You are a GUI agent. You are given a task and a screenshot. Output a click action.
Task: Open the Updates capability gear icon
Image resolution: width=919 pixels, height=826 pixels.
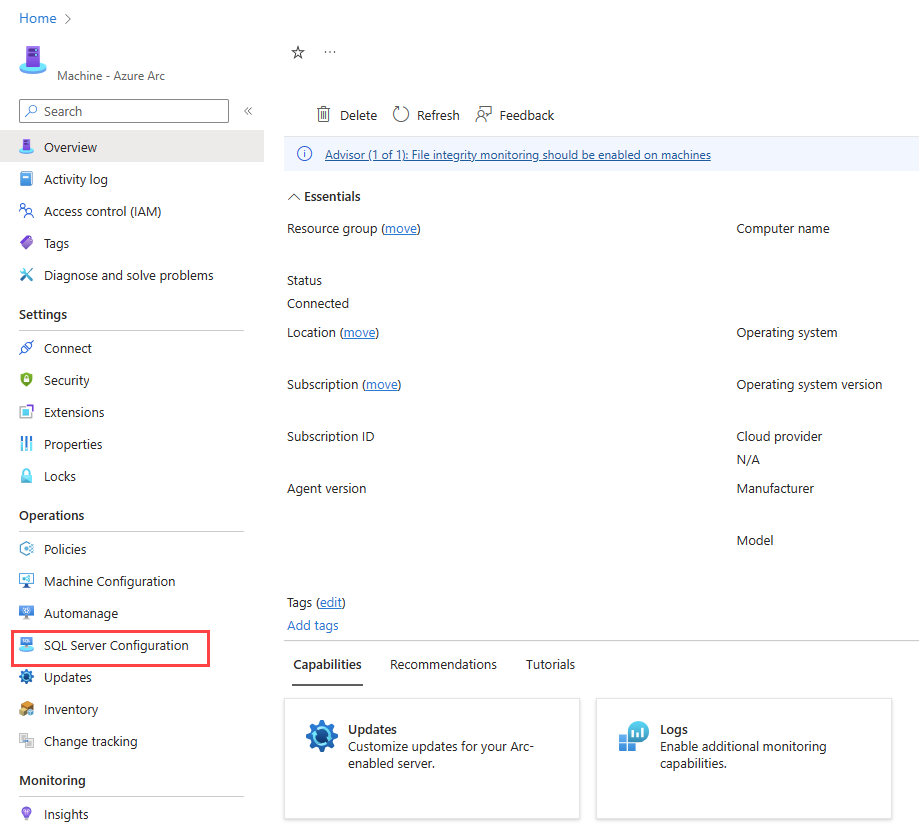click(x=322, y=736)
